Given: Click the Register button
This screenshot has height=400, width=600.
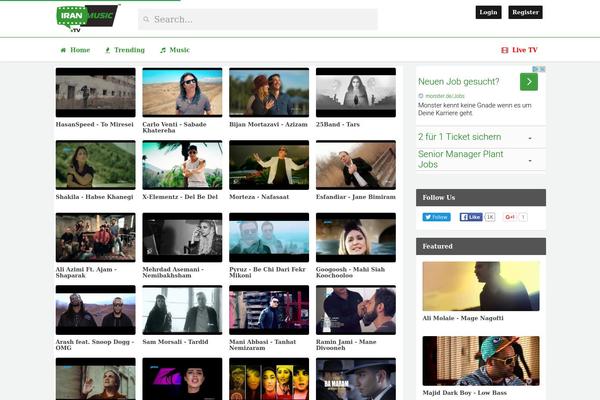Looking at the screenshot, I should click(525, 12).
